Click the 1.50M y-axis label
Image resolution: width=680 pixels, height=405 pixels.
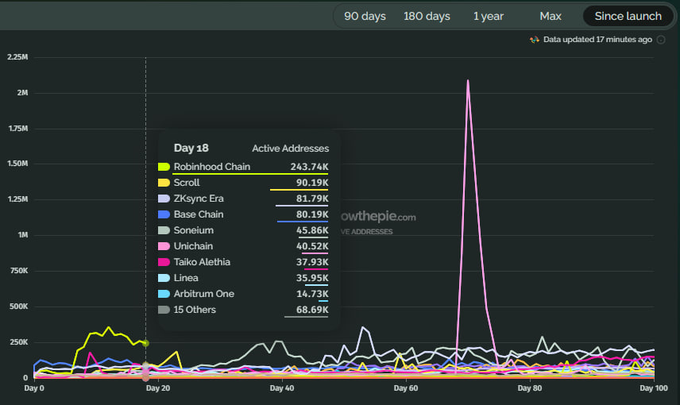18,163
